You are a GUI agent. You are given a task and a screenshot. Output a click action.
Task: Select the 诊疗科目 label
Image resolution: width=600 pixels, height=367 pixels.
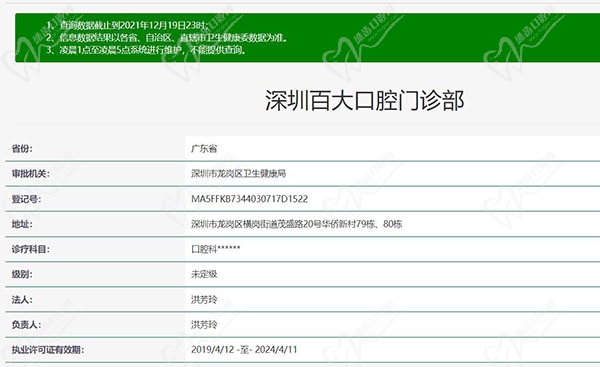pyautogui.click(x=31, y=249)
